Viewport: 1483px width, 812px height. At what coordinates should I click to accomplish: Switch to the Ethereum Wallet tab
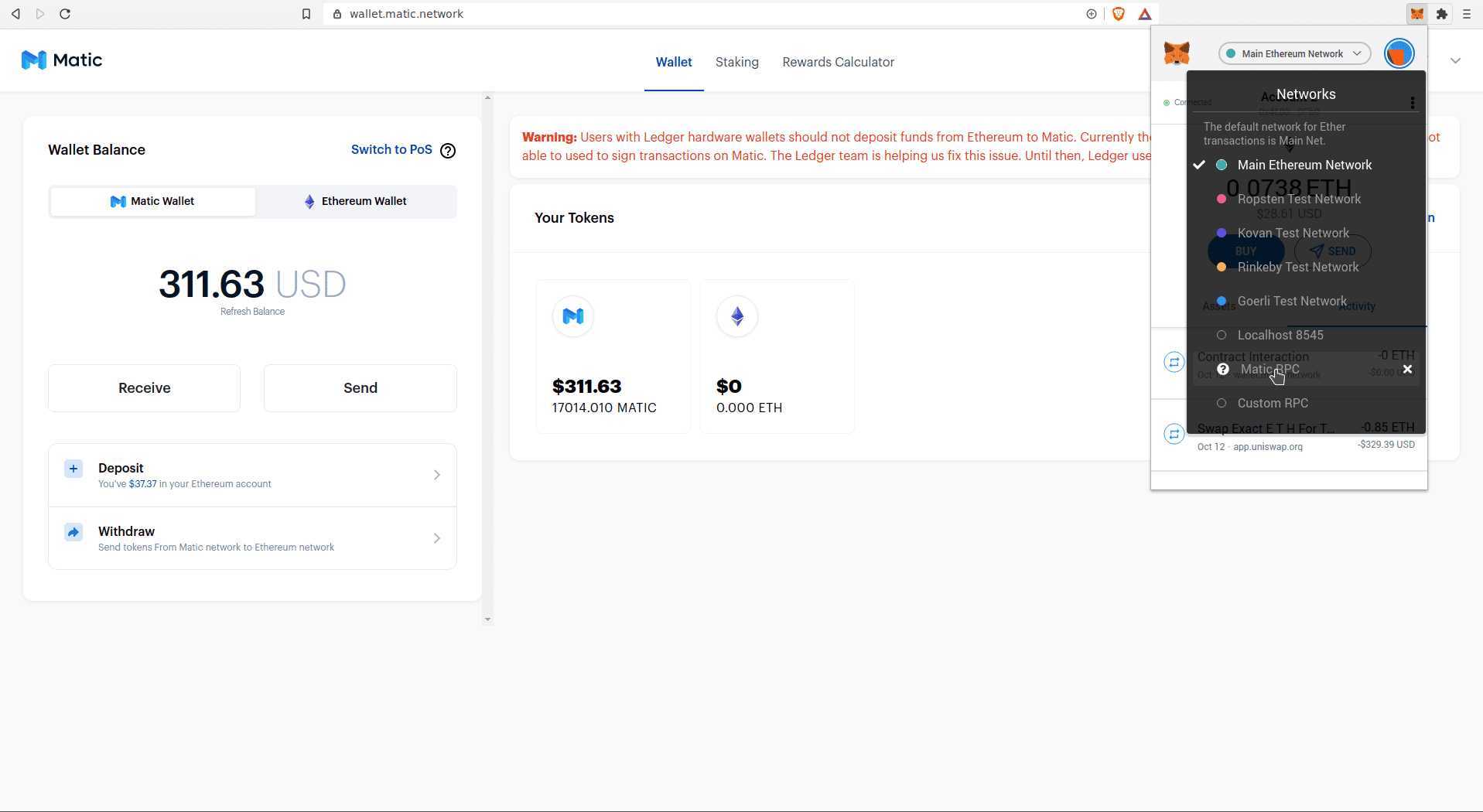click(355, 202)
